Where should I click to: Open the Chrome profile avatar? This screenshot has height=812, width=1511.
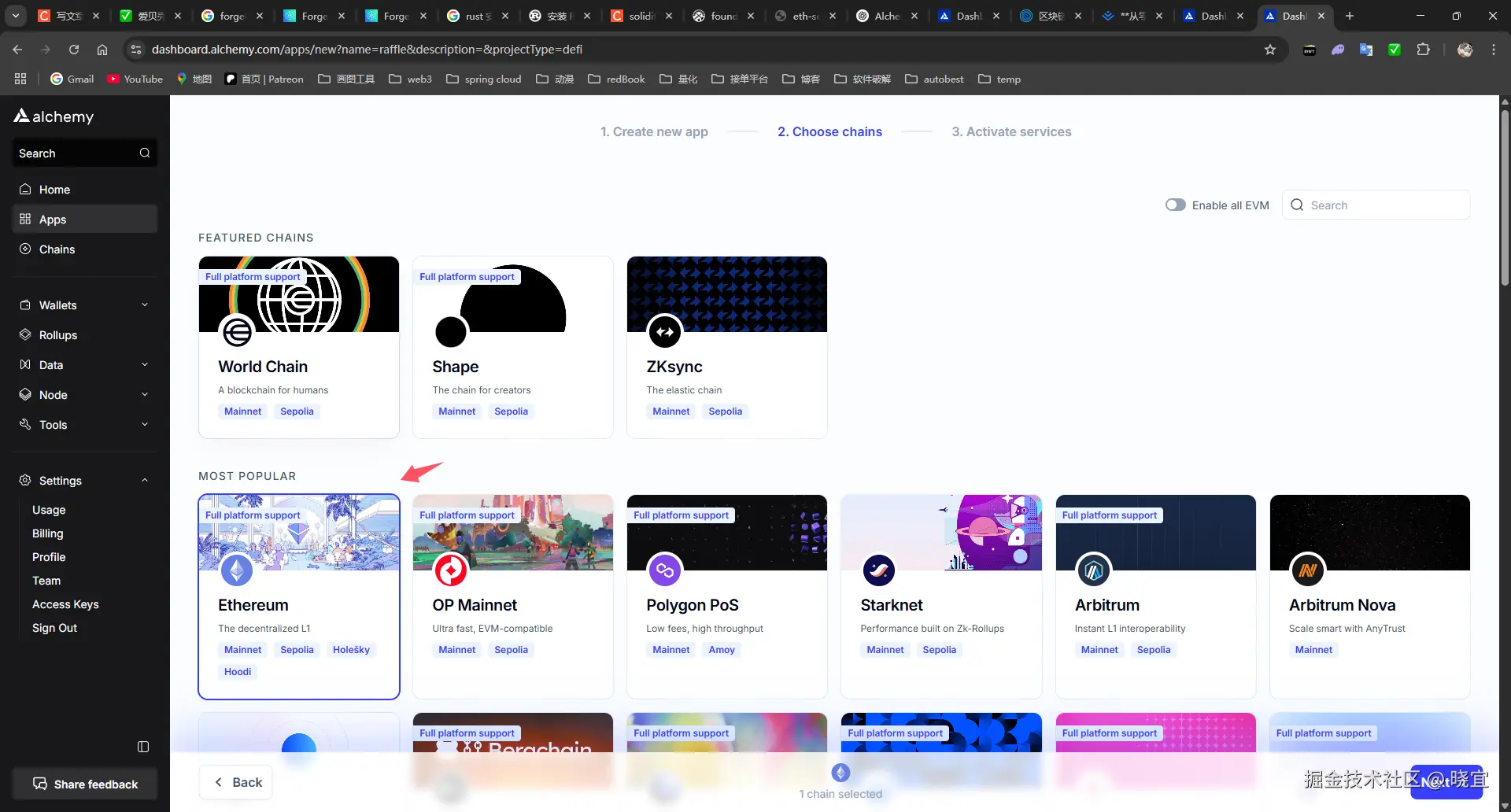(1465, 50)
